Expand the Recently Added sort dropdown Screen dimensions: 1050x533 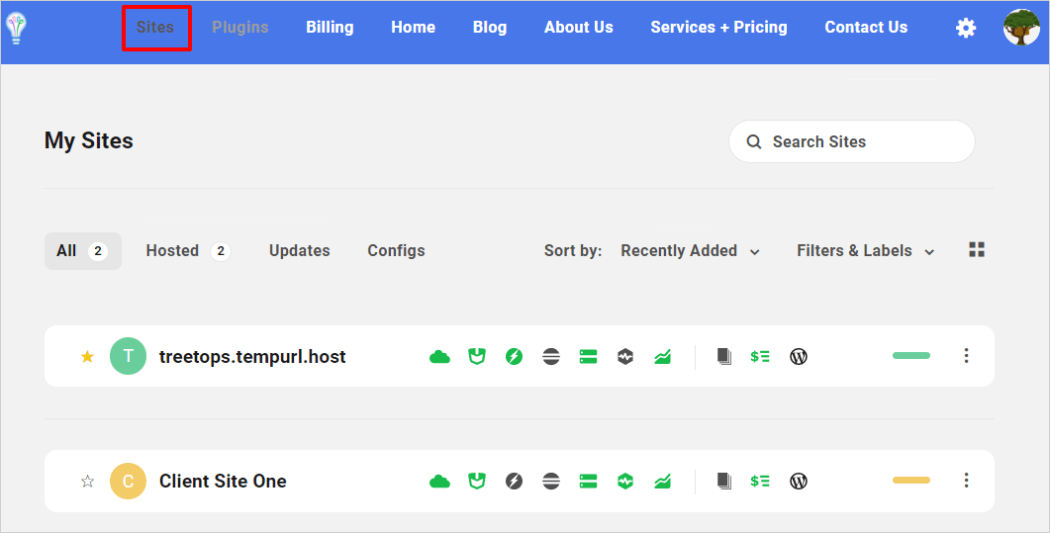[x=690, y=251]
